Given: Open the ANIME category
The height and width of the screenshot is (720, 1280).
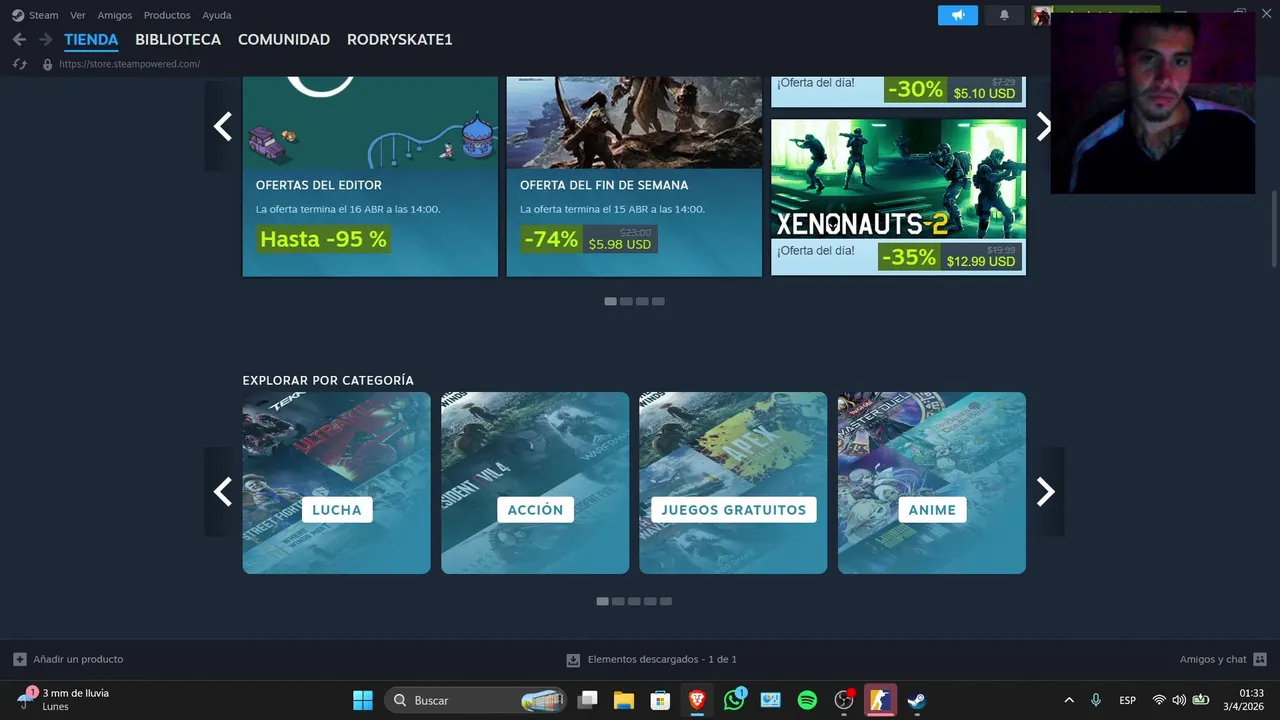Looking at the screenshot, I should coord(932,483).
